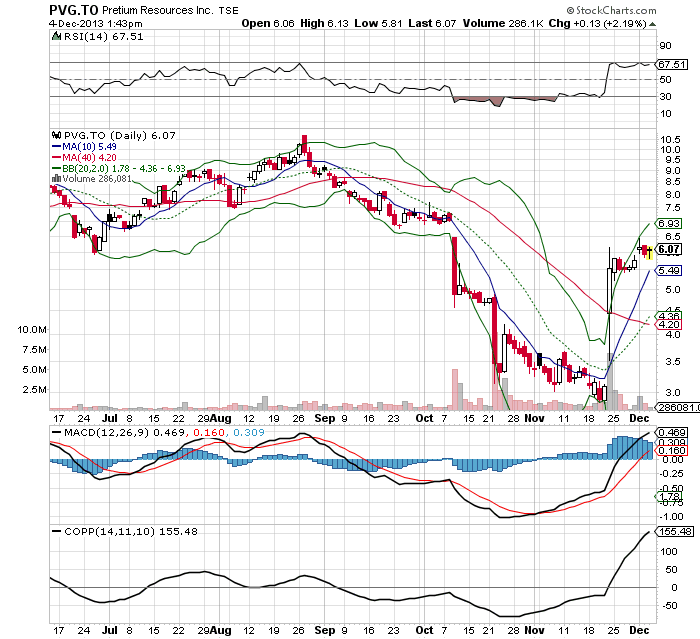Image resolution: width=700 pixels, height=639 pixels.
Task: Click the Nov label under the COPP panel
Action: [x=534, y=631]
